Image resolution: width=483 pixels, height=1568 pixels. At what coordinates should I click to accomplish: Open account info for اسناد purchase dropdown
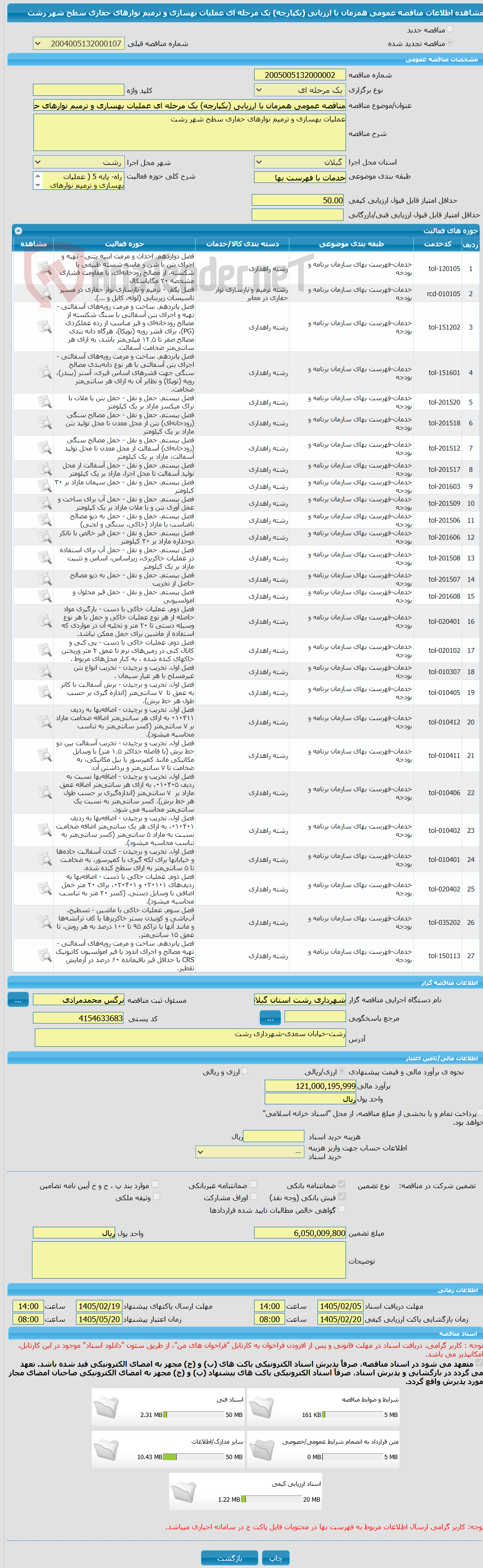tap(250, 1152)
